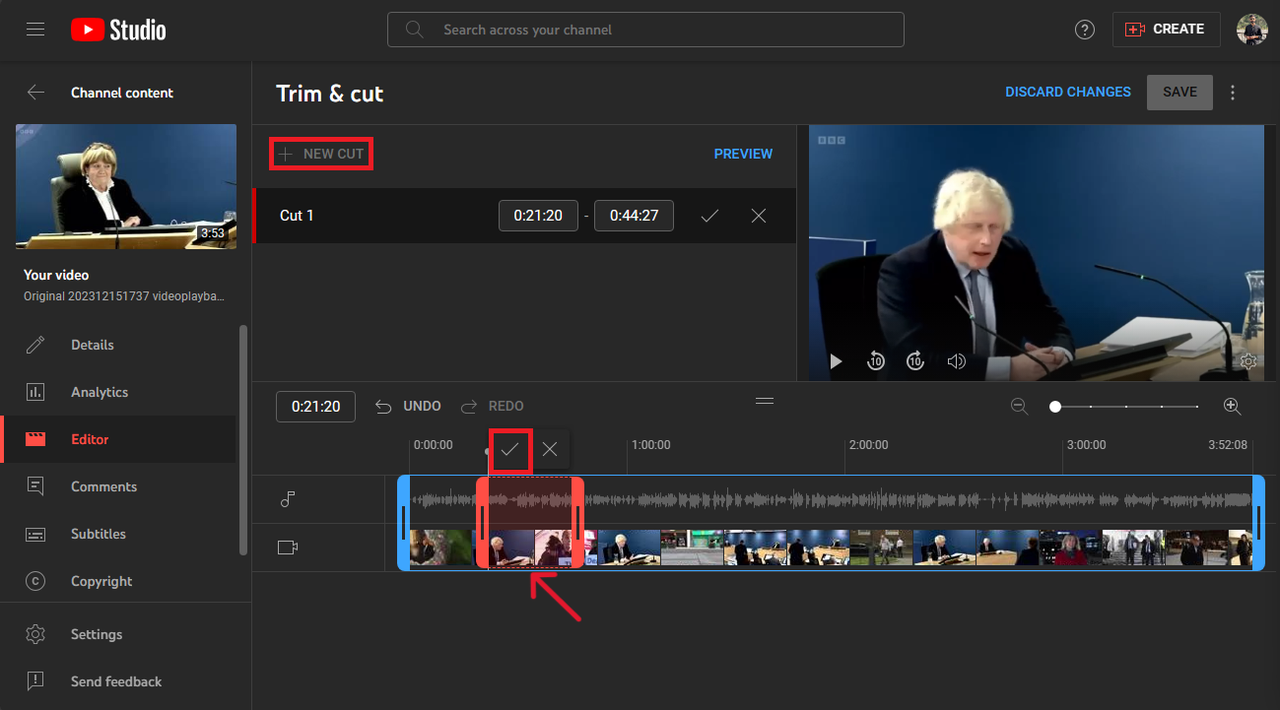Redo the last timeline edit
The width and height of the screenshot is (1280, 710).
pyautogui.click(x=491, y=406)
